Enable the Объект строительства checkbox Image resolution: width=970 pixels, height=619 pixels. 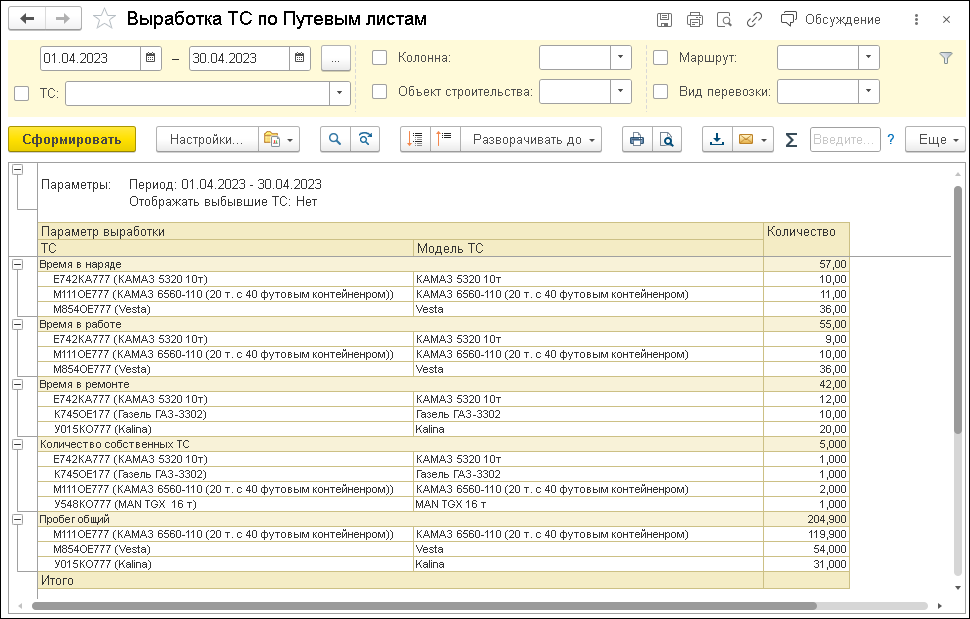379,92
